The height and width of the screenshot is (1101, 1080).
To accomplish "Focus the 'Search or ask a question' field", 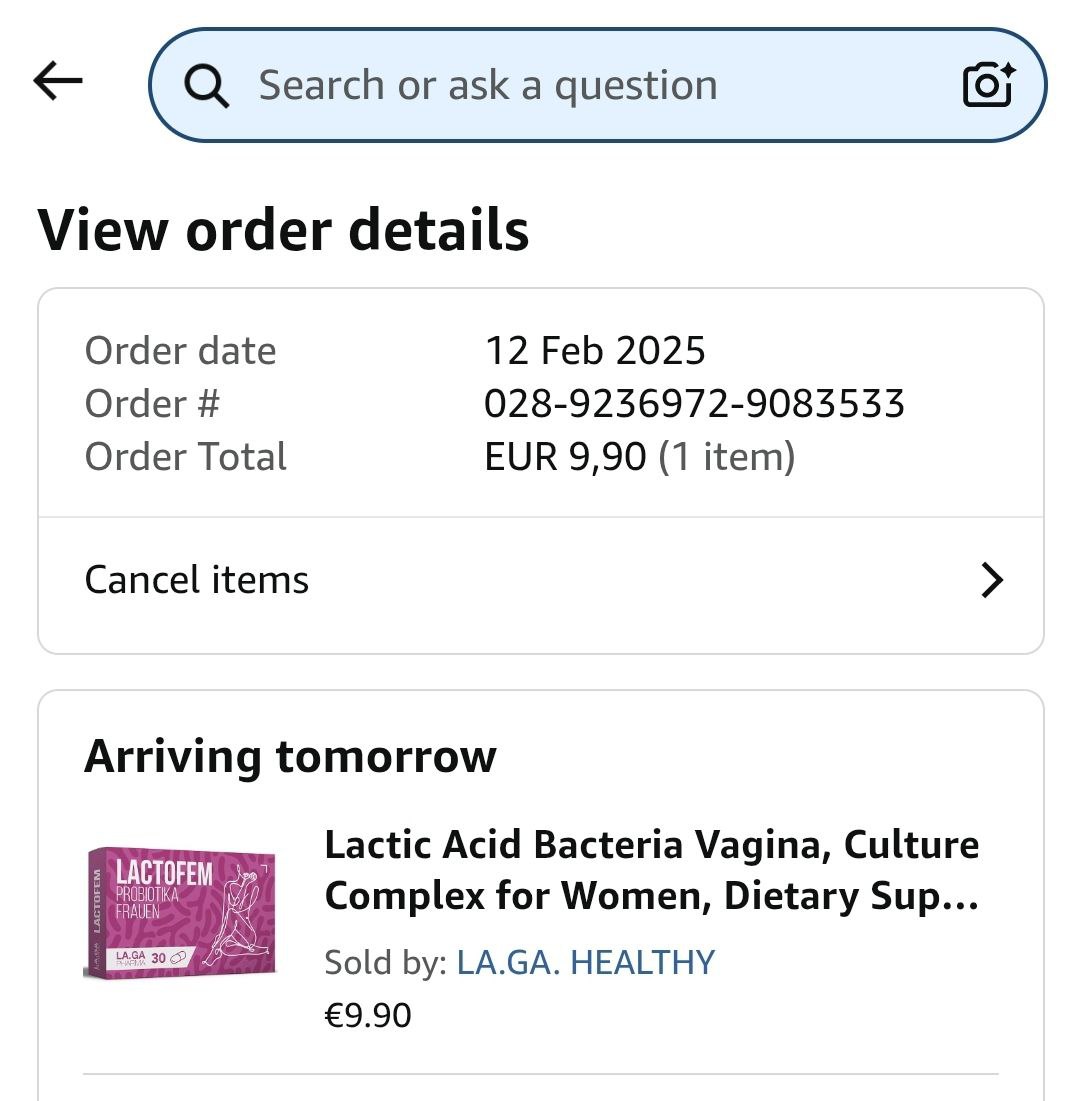I will pos(560,85).
